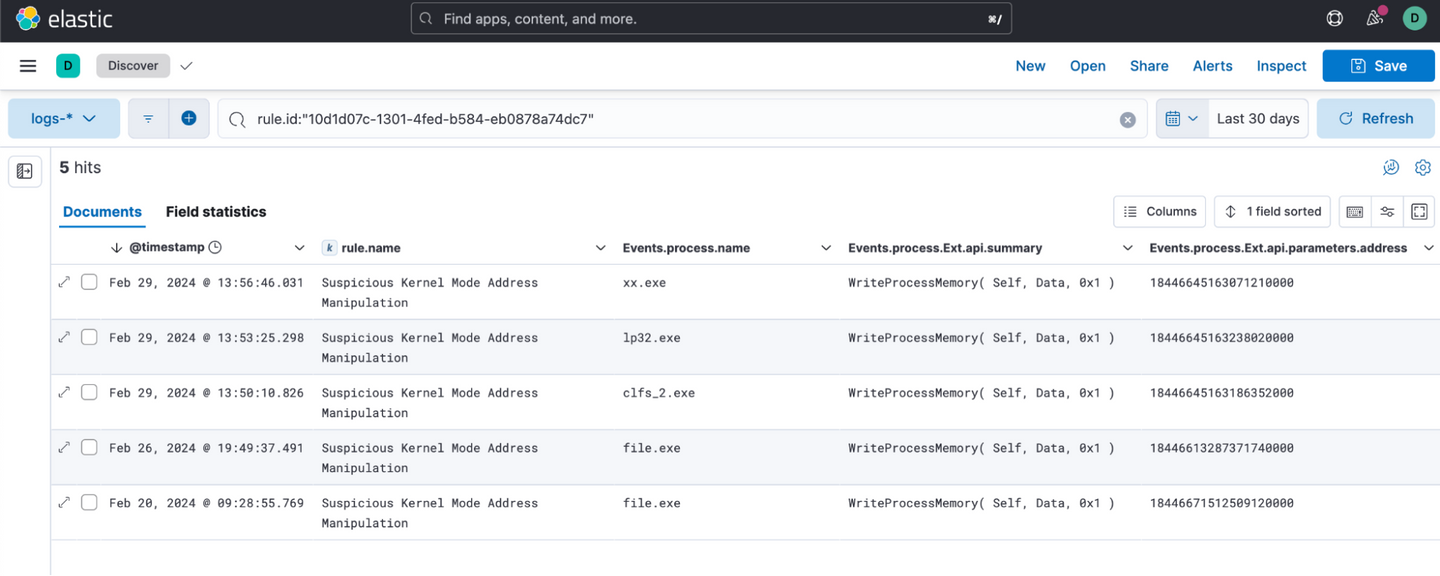Open keyboard shortcuts for data grid
1440x576 pixels.
[1354, 211]
